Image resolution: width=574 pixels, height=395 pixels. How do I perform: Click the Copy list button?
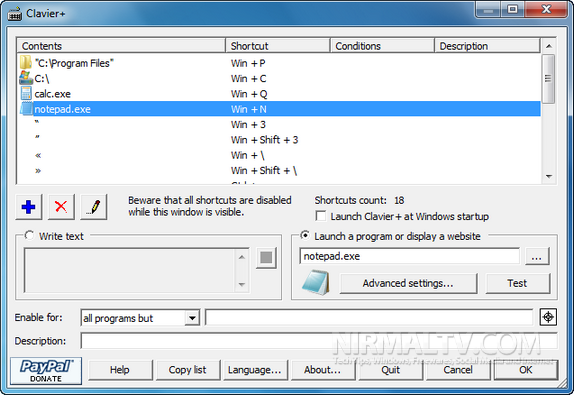coord(188,370)
